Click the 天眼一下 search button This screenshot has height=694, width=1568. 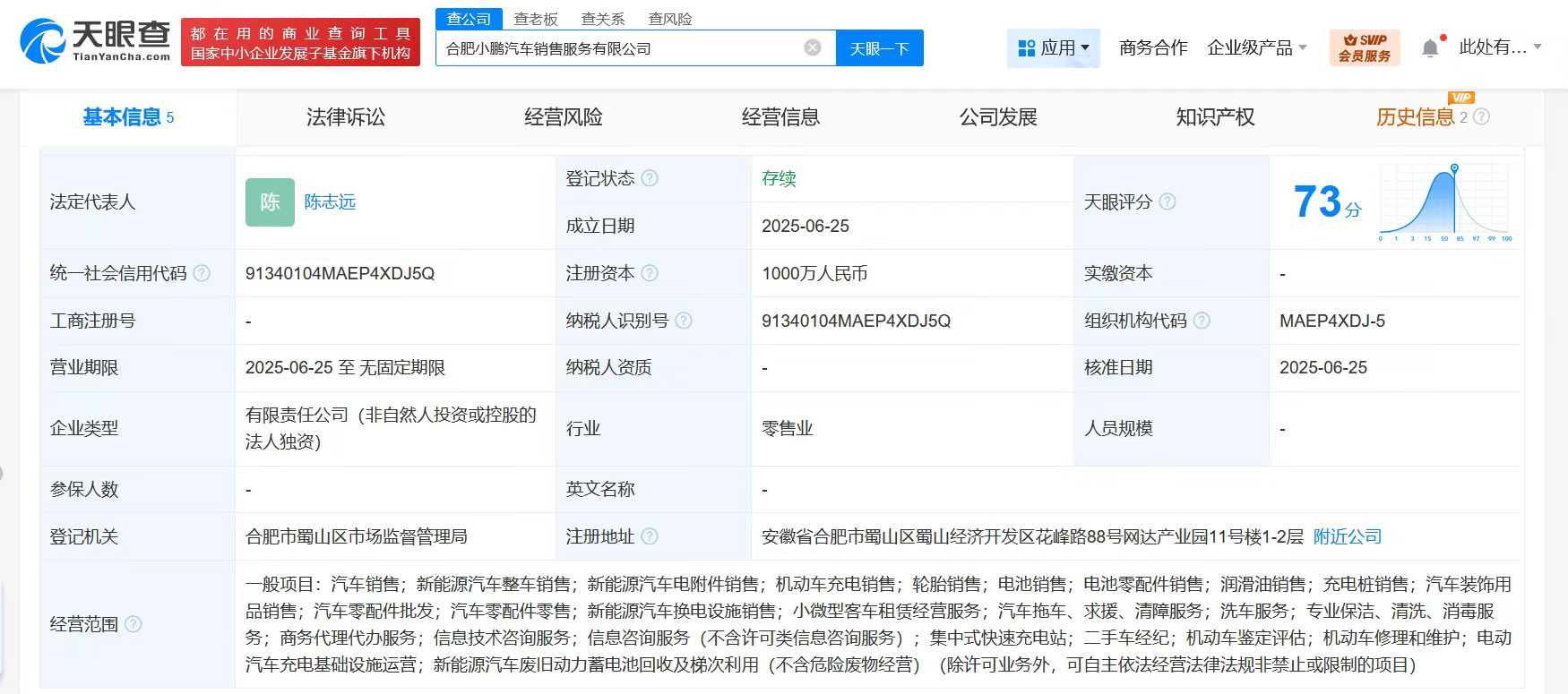pyautogui.click(x=880, y=48)
